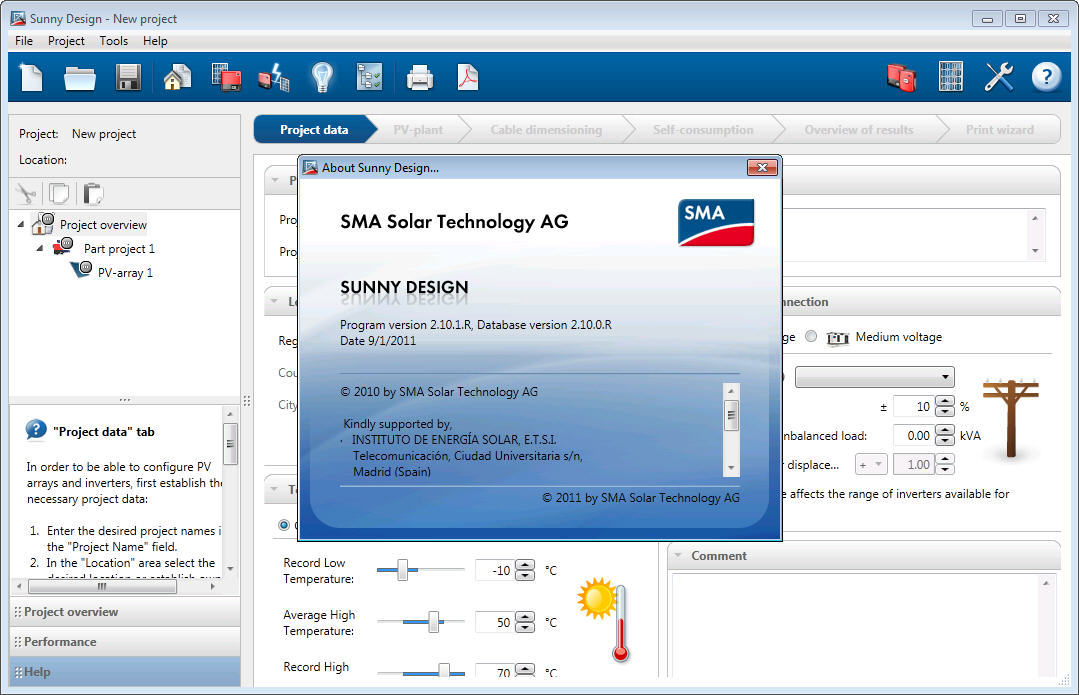Collapse the Project overview tree node
This screenshot has height=695, width=1079.
[22, 225]
